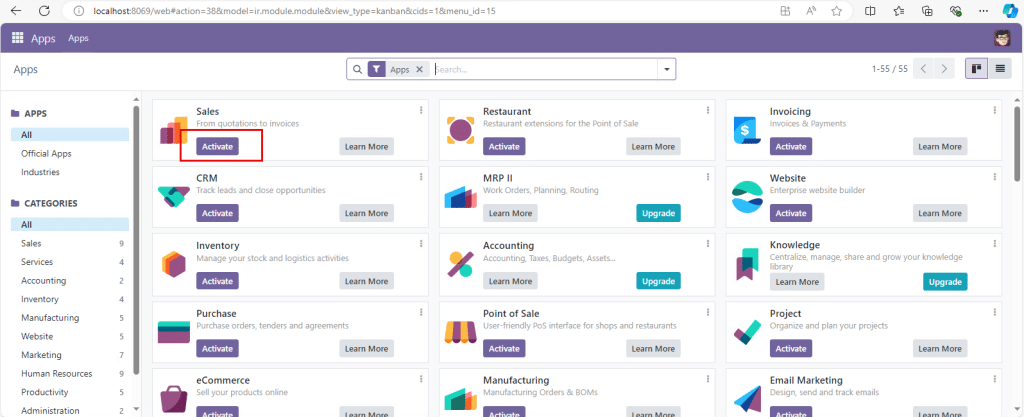Image resolution: width=1024 pixels, height=417 pixels.
Task: Click the Project app icon
Action: click(747, 332)
